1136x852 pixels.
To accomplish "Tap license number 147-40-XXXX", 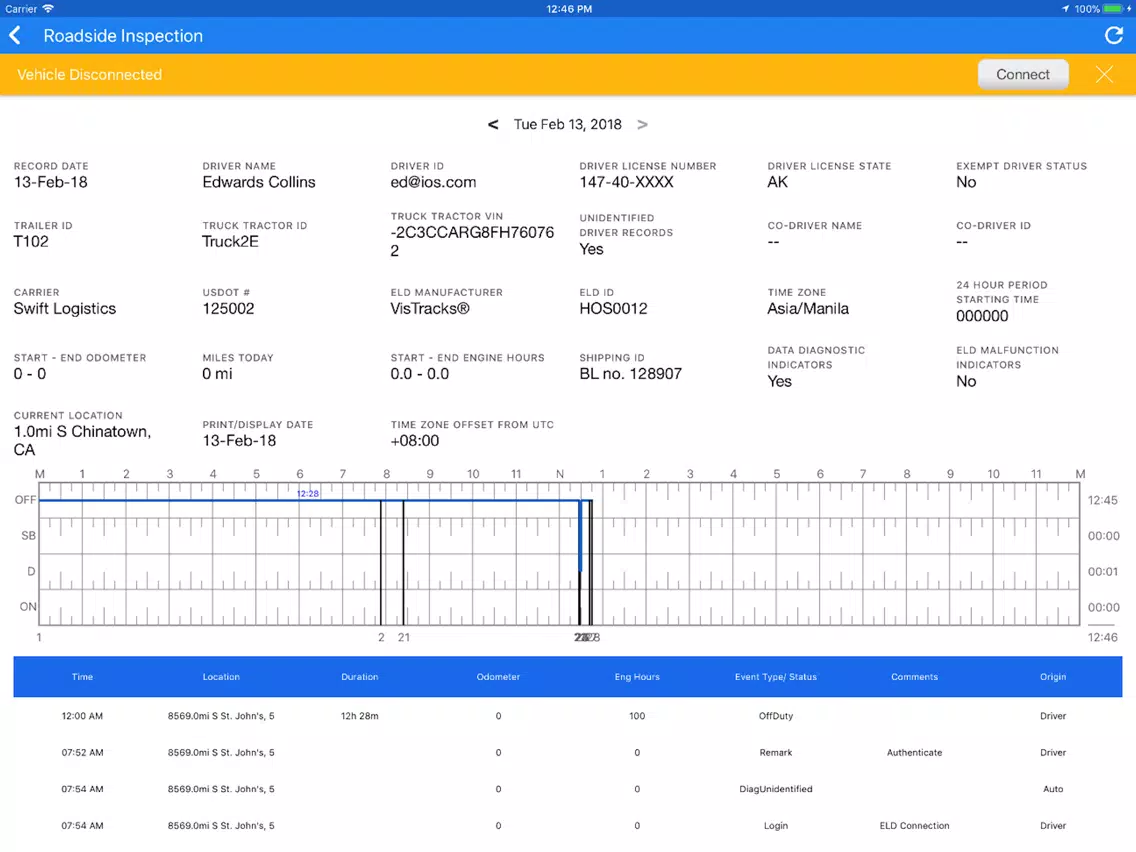I will (x=626, y=183).
